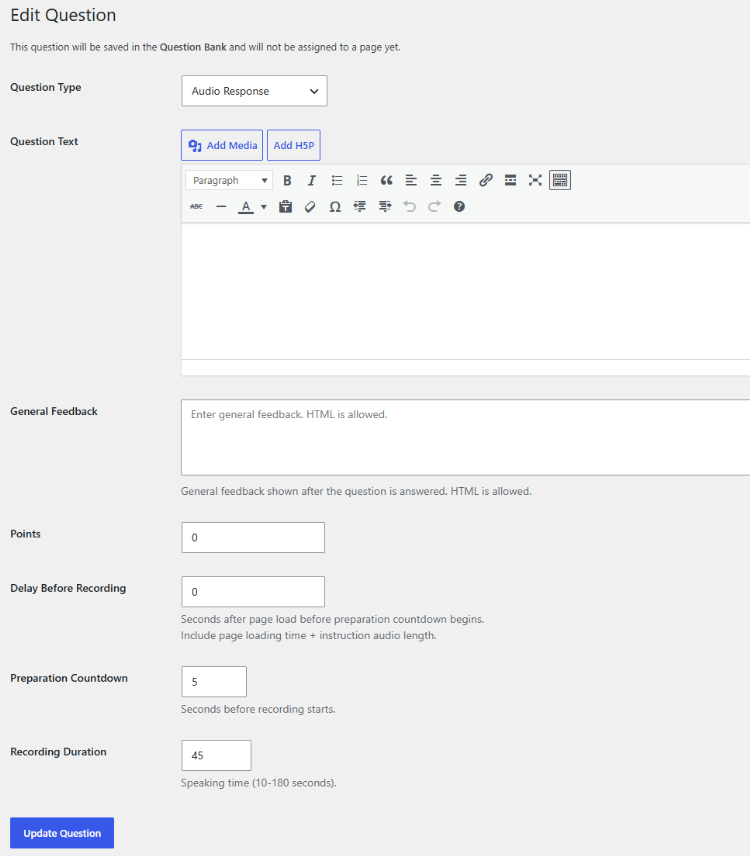Open the special character Omega tool
Image resolution: width=750 pixels, height=856 pixels.
click(x=335, y=207)
